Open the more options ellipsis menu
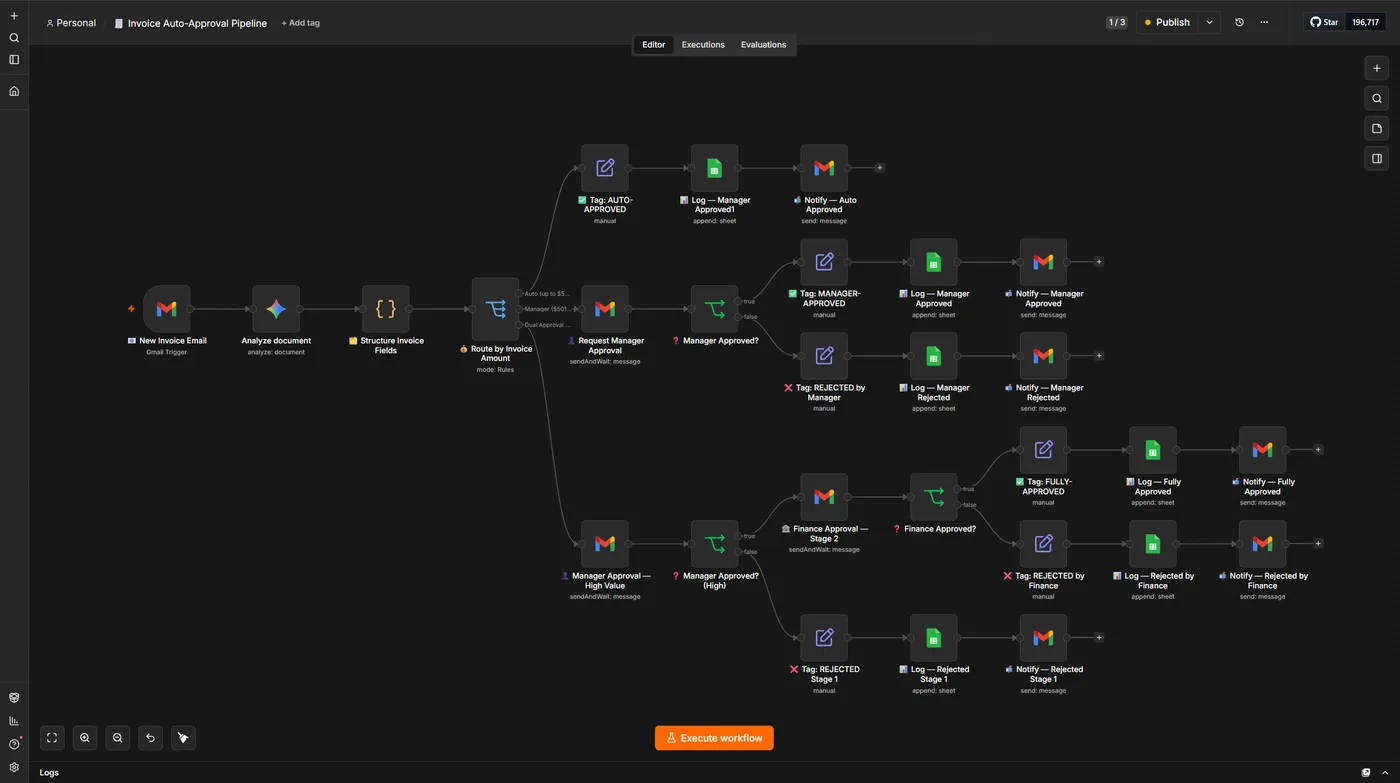Viewport: 1400px width, 783px height. point(1264,22)
